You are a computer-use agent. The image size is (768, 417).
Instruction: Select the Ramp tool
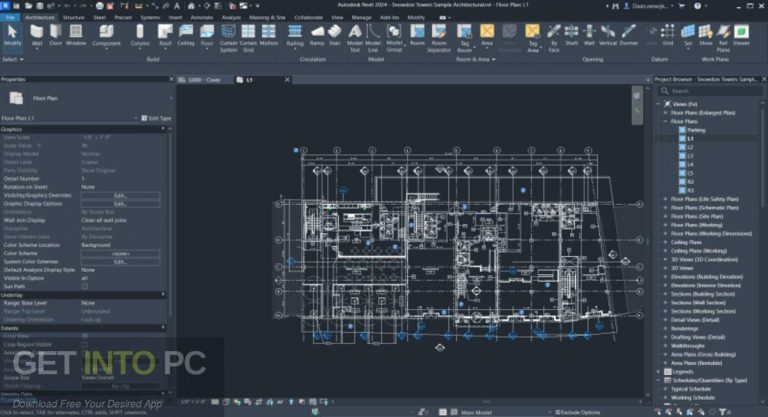tap(317, 35)
